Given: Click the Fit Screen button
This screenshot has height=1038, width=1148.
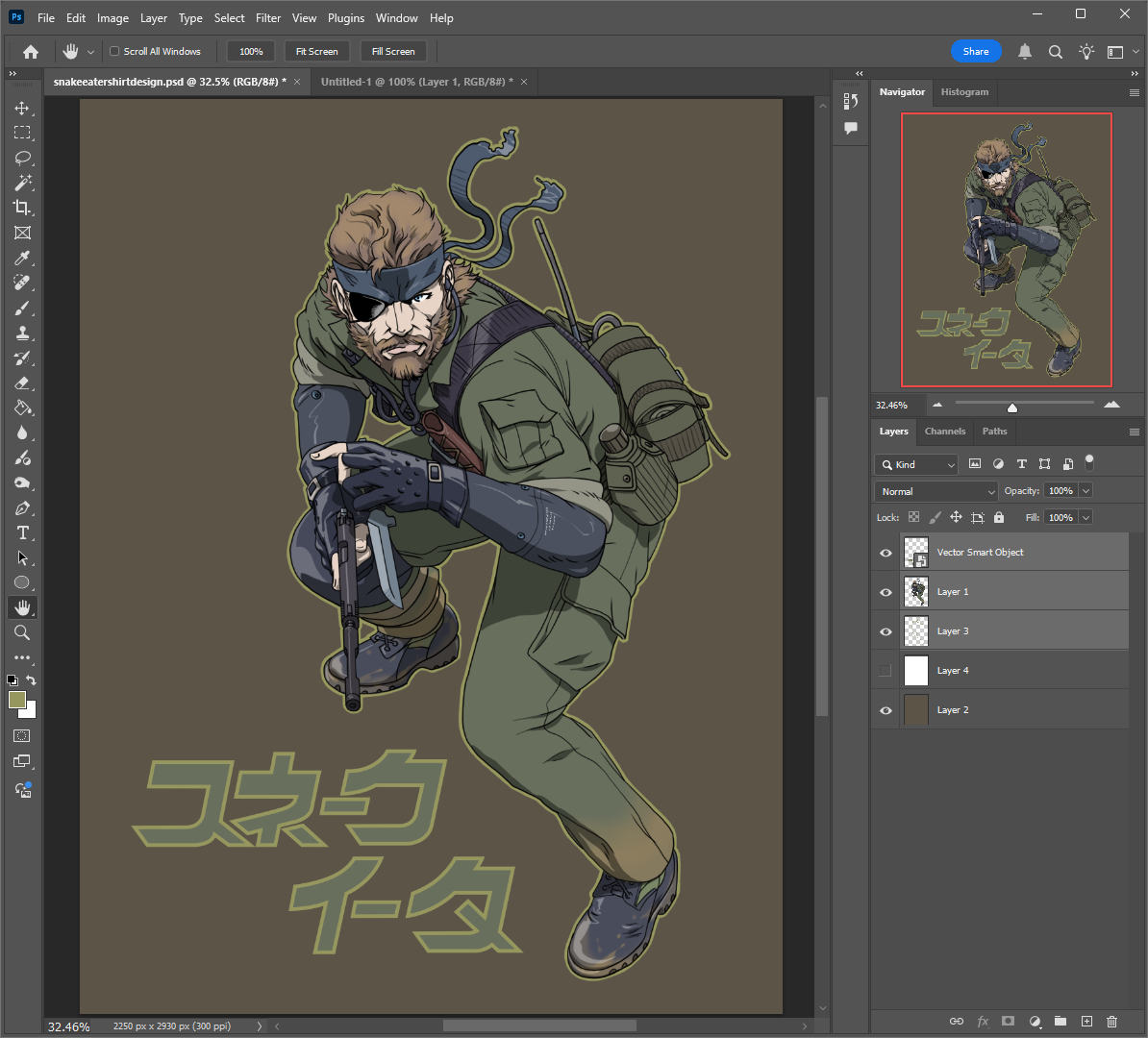Looking at the screenshot, I should pos(316,52).
